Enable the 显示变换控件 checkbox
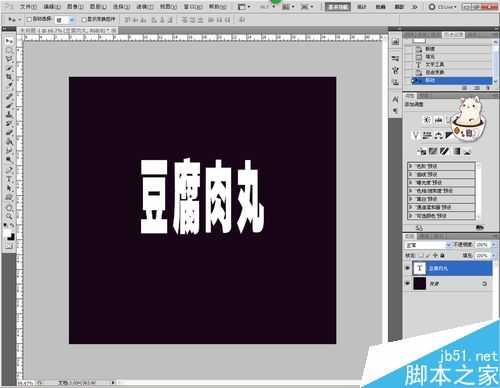Image resolution: width=500 pixels, height=388 pixels. 84,20
